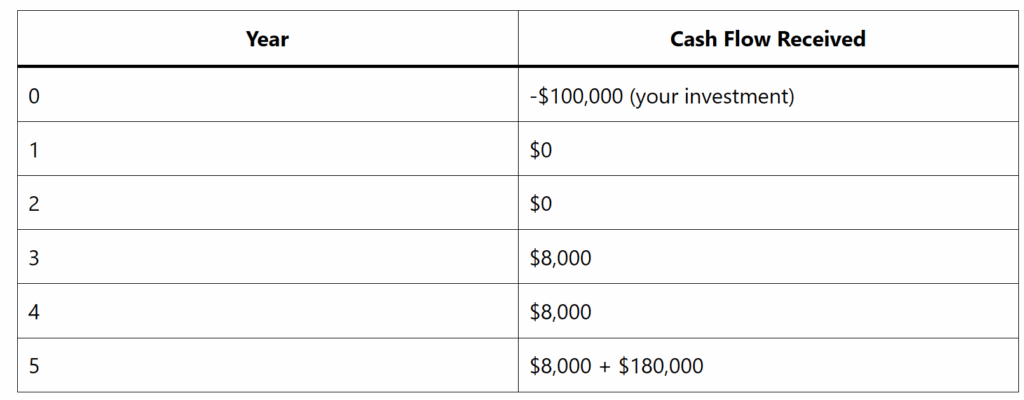This screenshot has height=400, width=1024.
Task: Select the $0 cell for Year 1
Action: click(x=767, y=149)
